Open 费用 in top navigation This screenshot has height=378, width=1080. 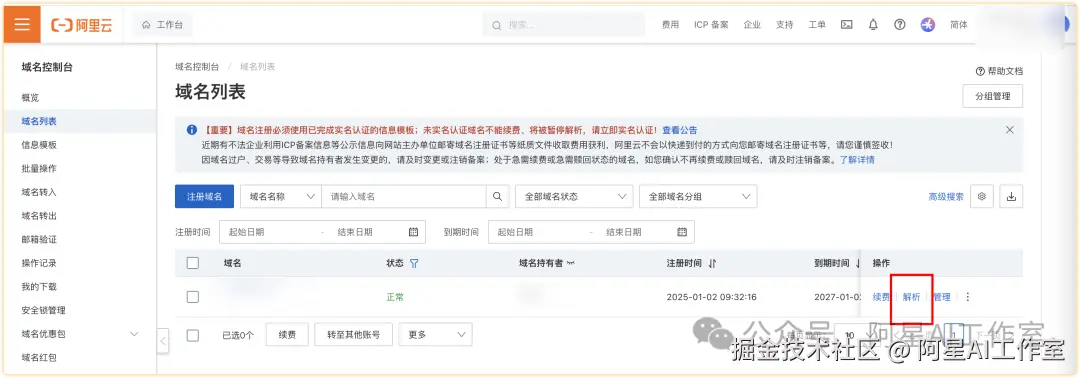(x=670, y=25)
